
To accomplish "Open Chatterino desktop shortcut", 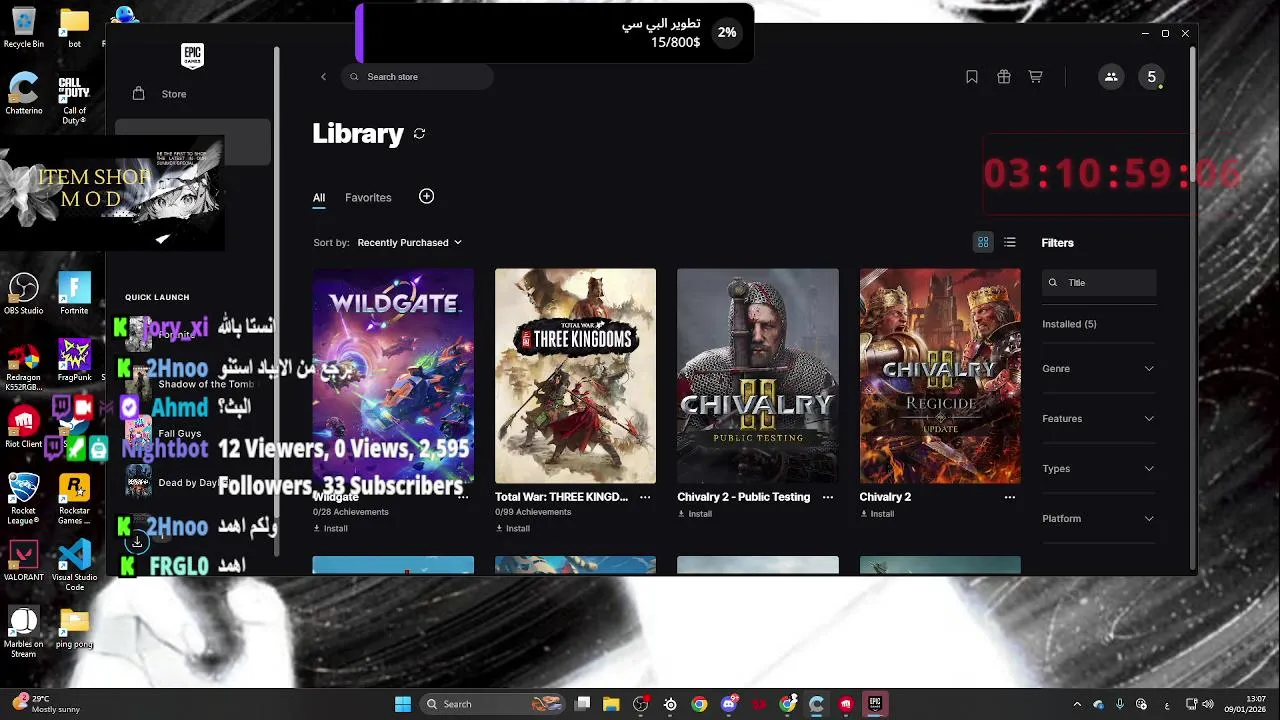I will click(23, 93).
